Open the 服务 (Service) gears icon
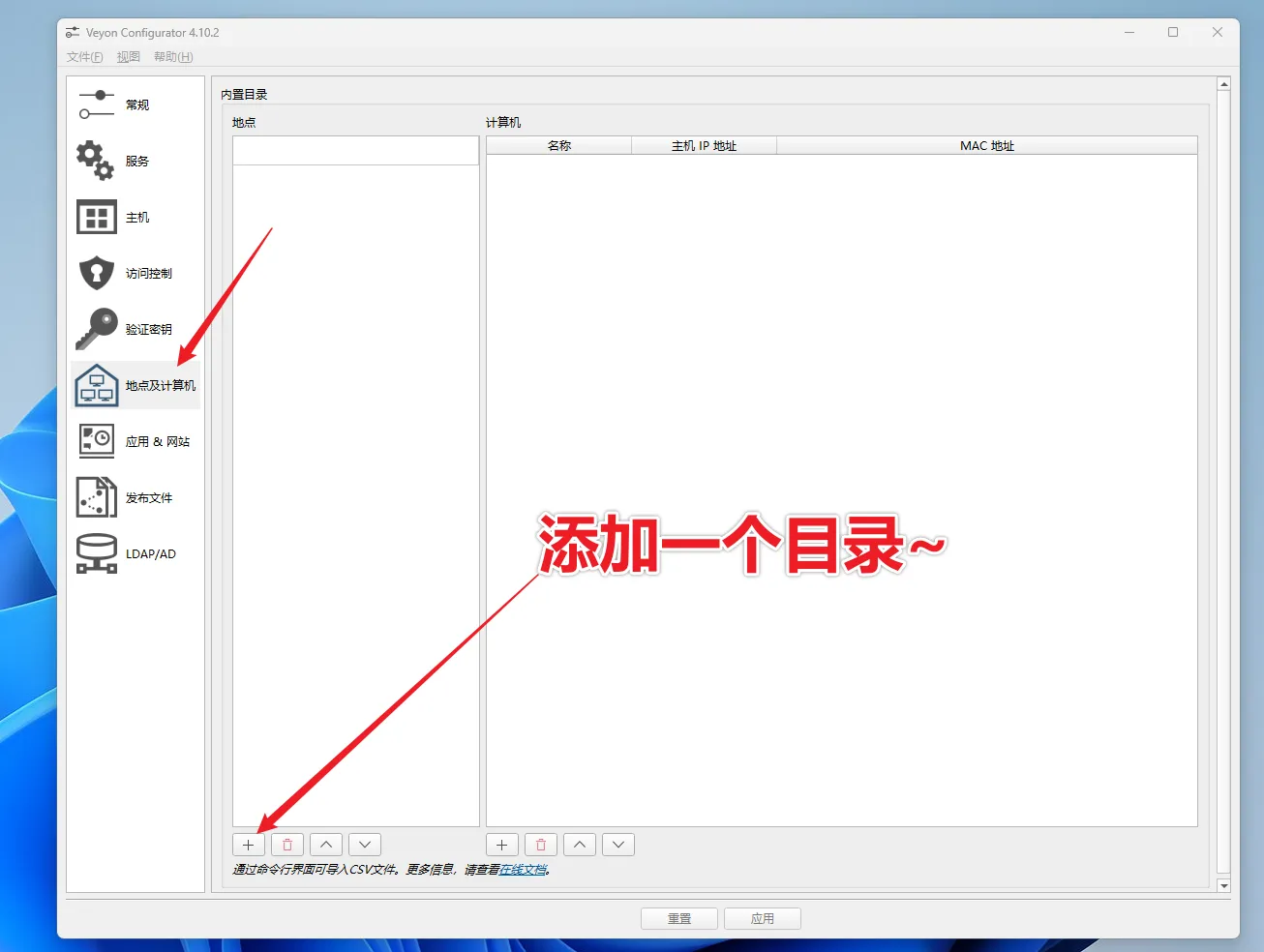1264x952 pixels. 96,161
